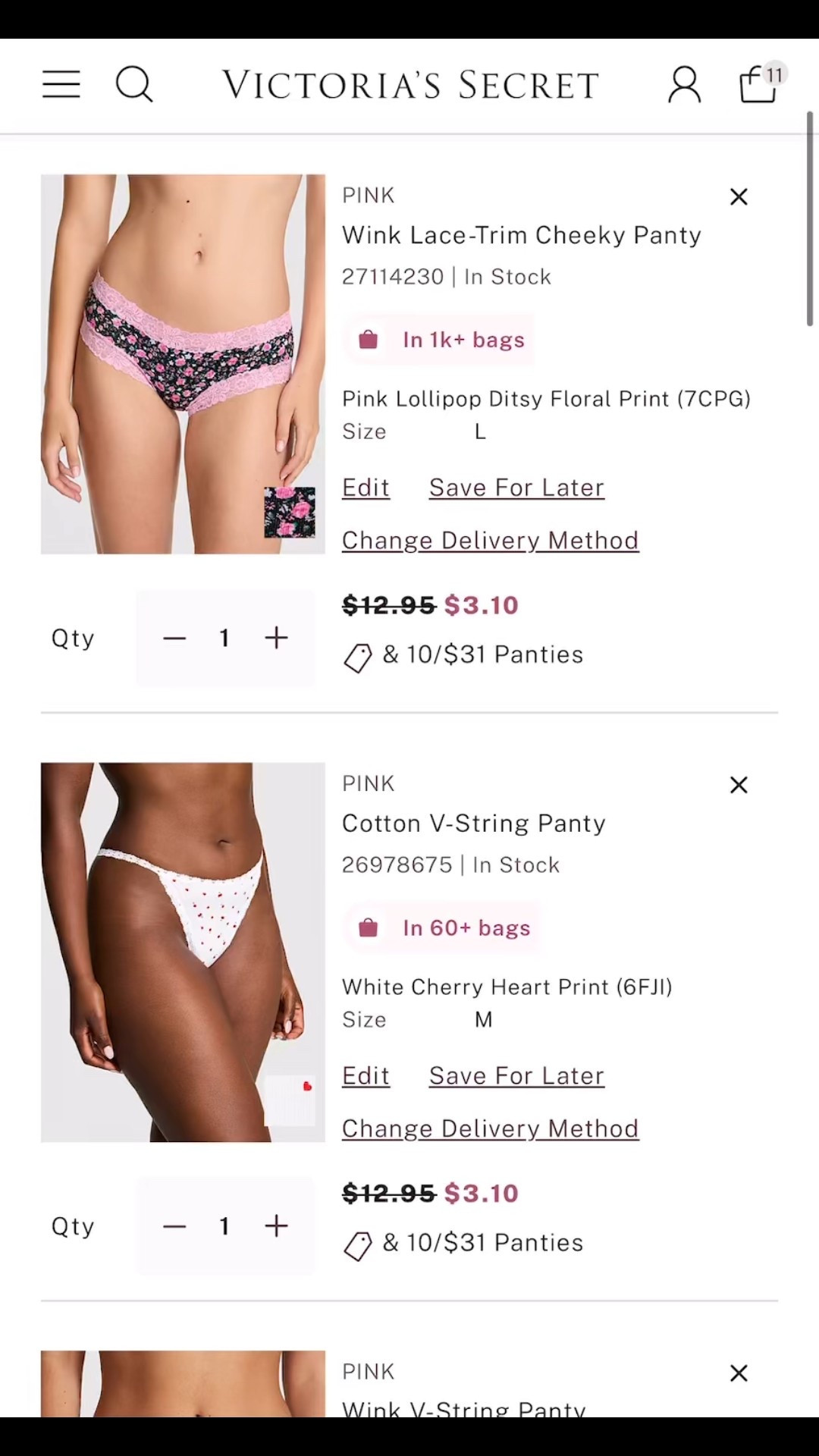Increase quantity of Wink Lace-Trim Cheeky Panty

point(276,638)
